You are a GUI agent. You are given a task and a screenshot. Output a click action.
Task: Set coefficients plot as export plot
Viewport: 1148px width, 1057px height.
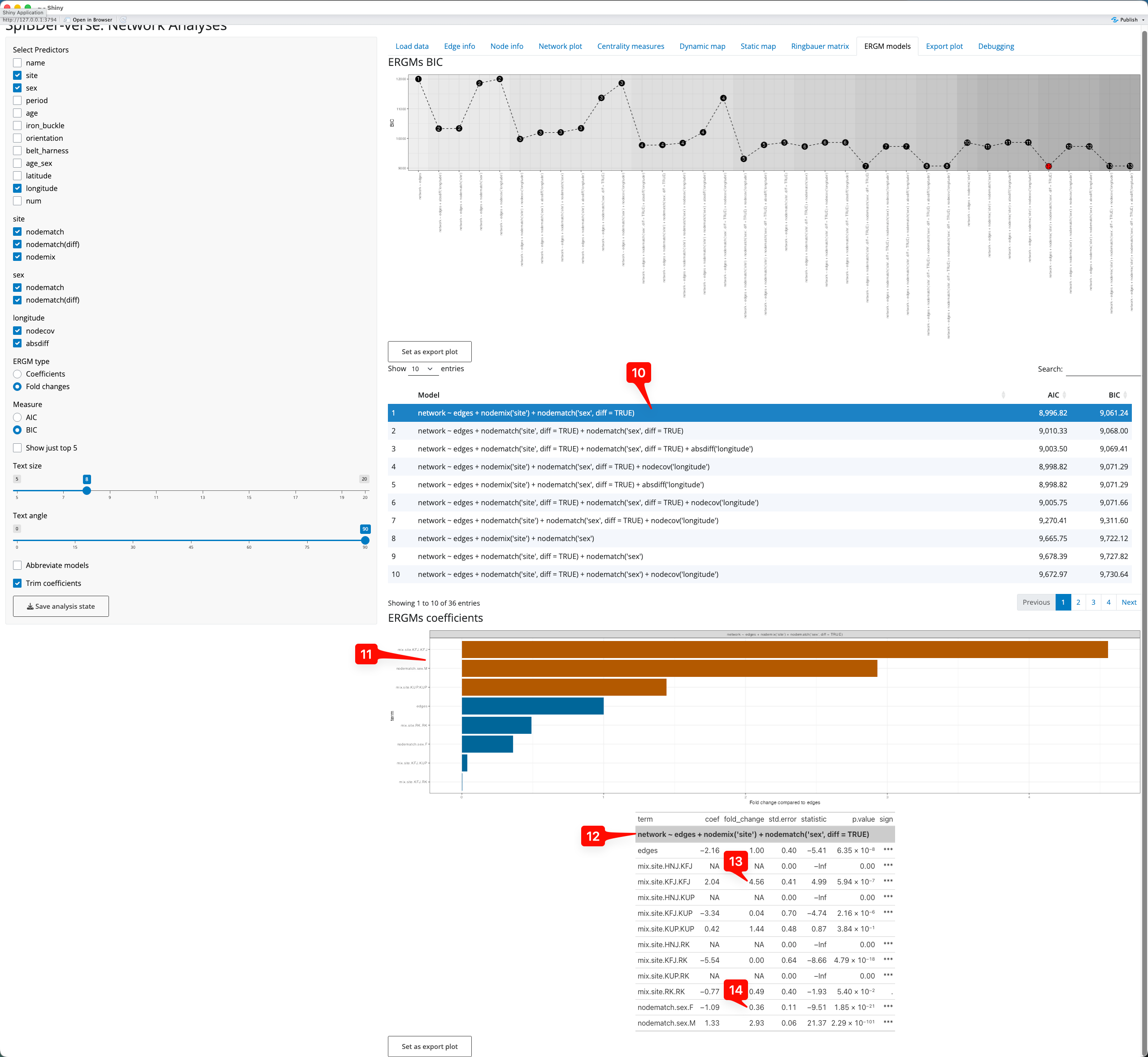point(430,1047)
